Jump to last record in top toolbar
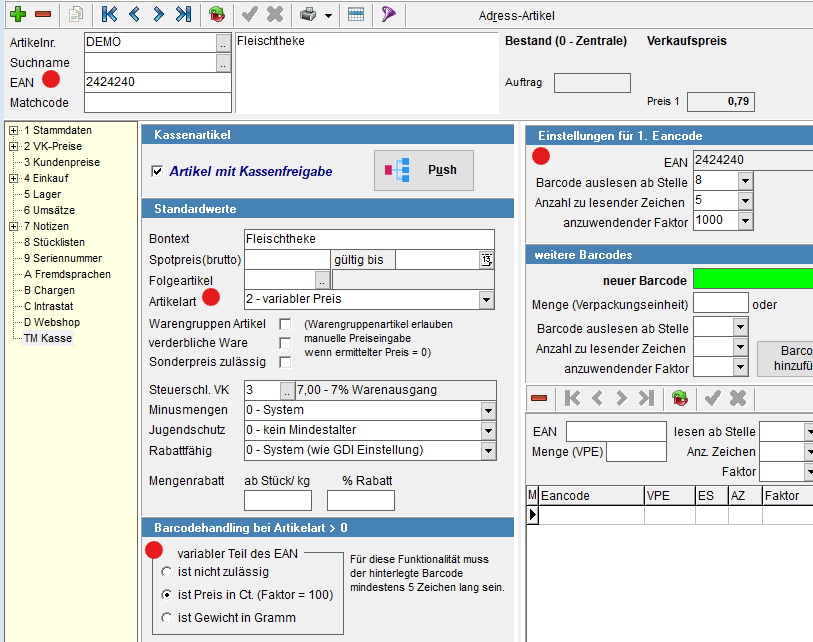The height and width of the screenshot is (642, 813). pos(183,14)
